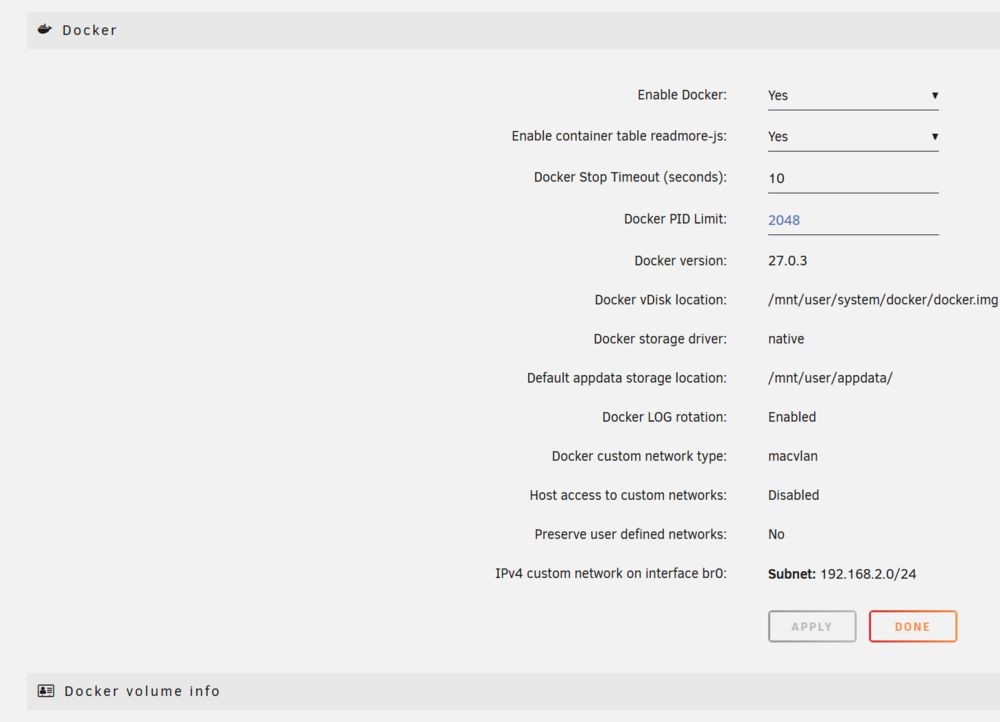Click Docker version value 27.0.3
This screenshot has height=722, width=1000.
click(787, 261)
